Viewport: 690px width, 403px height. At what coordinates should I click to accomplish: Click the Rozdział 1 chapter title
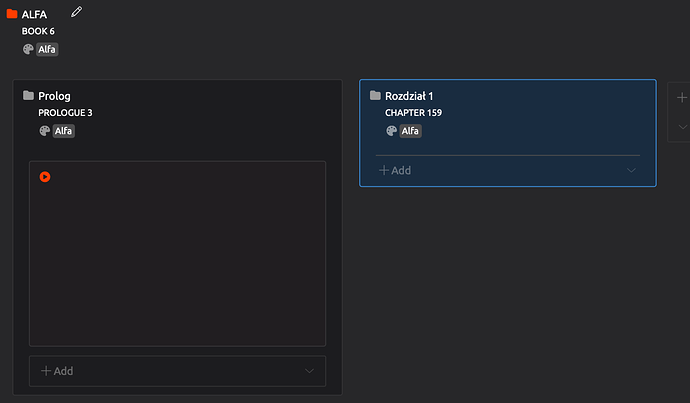[409, 96]
